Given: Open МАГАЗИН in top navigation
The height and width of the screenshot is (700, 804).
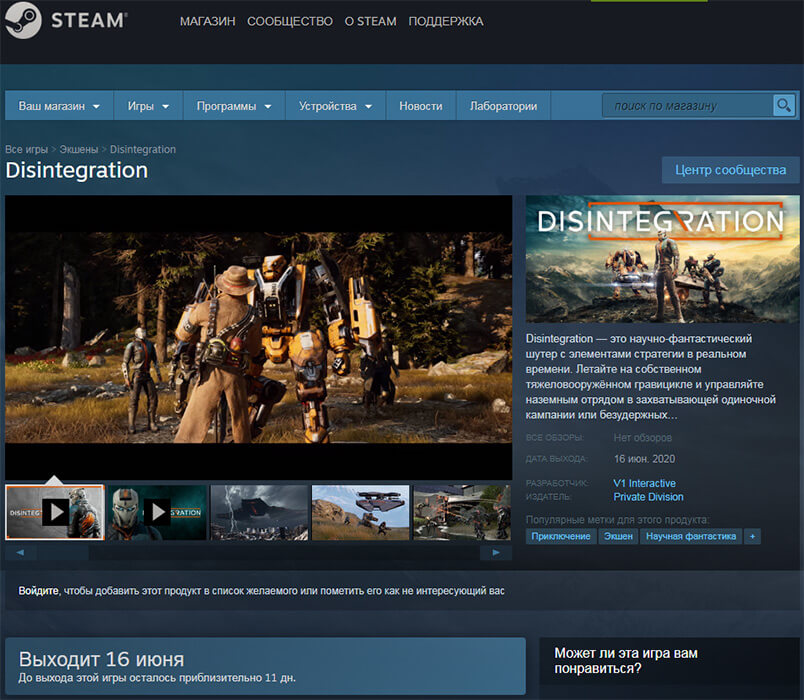Looking at the screenshot, I should 208,22.
